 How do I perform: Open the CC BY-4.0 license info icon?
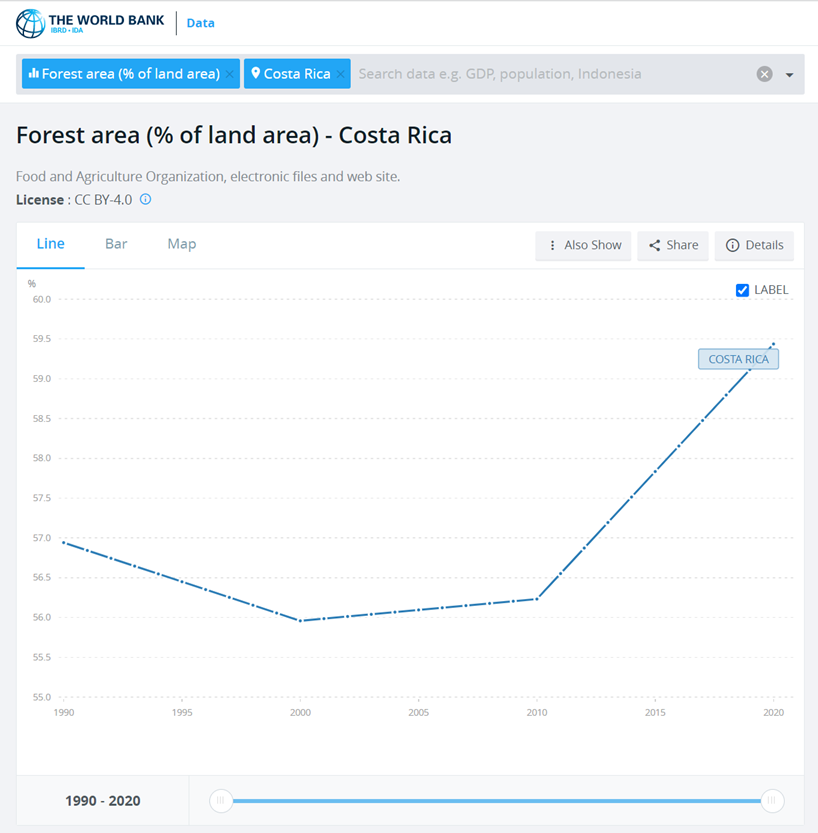coord(146,199)
